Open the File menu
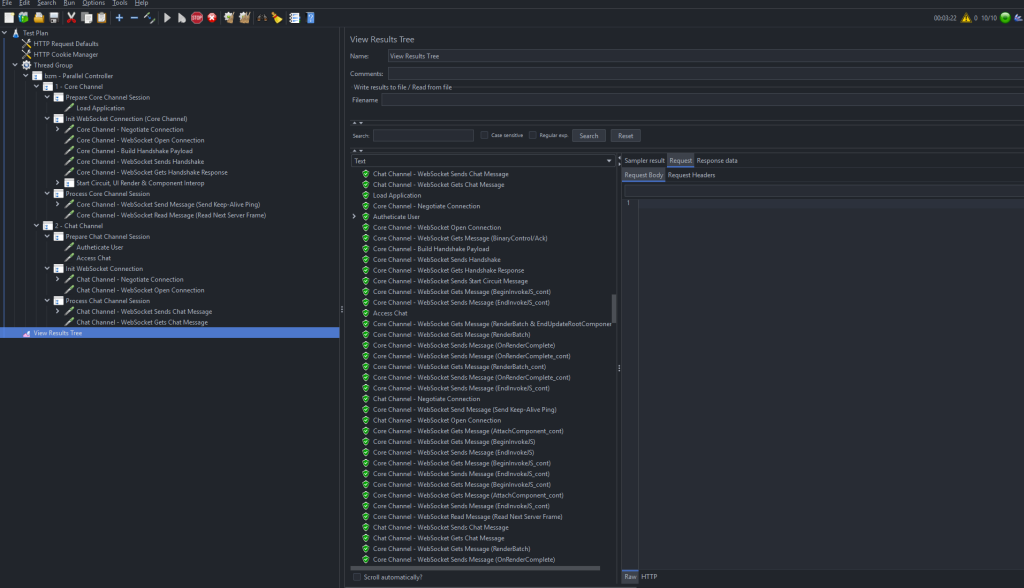This screenshot has height=588, width=1024. (x=7, y=3)
